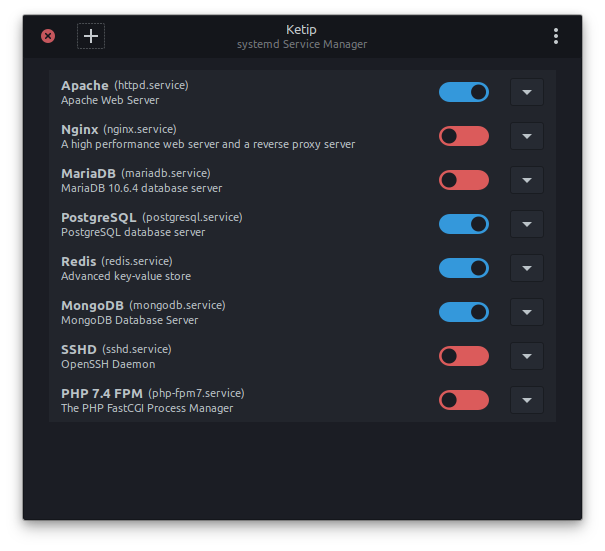Expand the Redis row dropdown
The image size is (605, 551).
pos(527,268)
